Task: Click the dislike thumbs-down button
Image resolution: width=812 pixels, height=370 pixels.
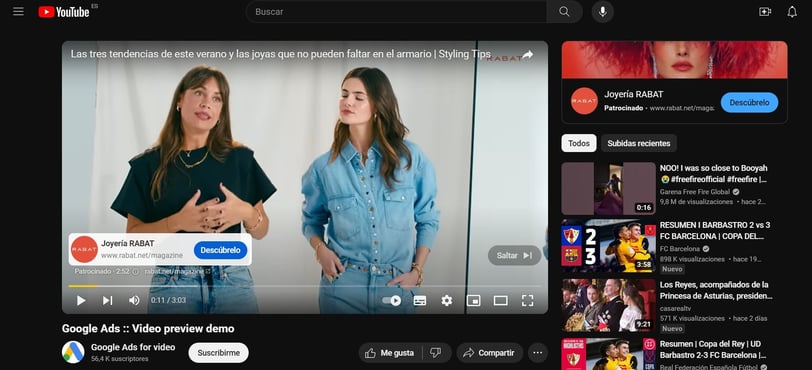Action: coord(436,353)
